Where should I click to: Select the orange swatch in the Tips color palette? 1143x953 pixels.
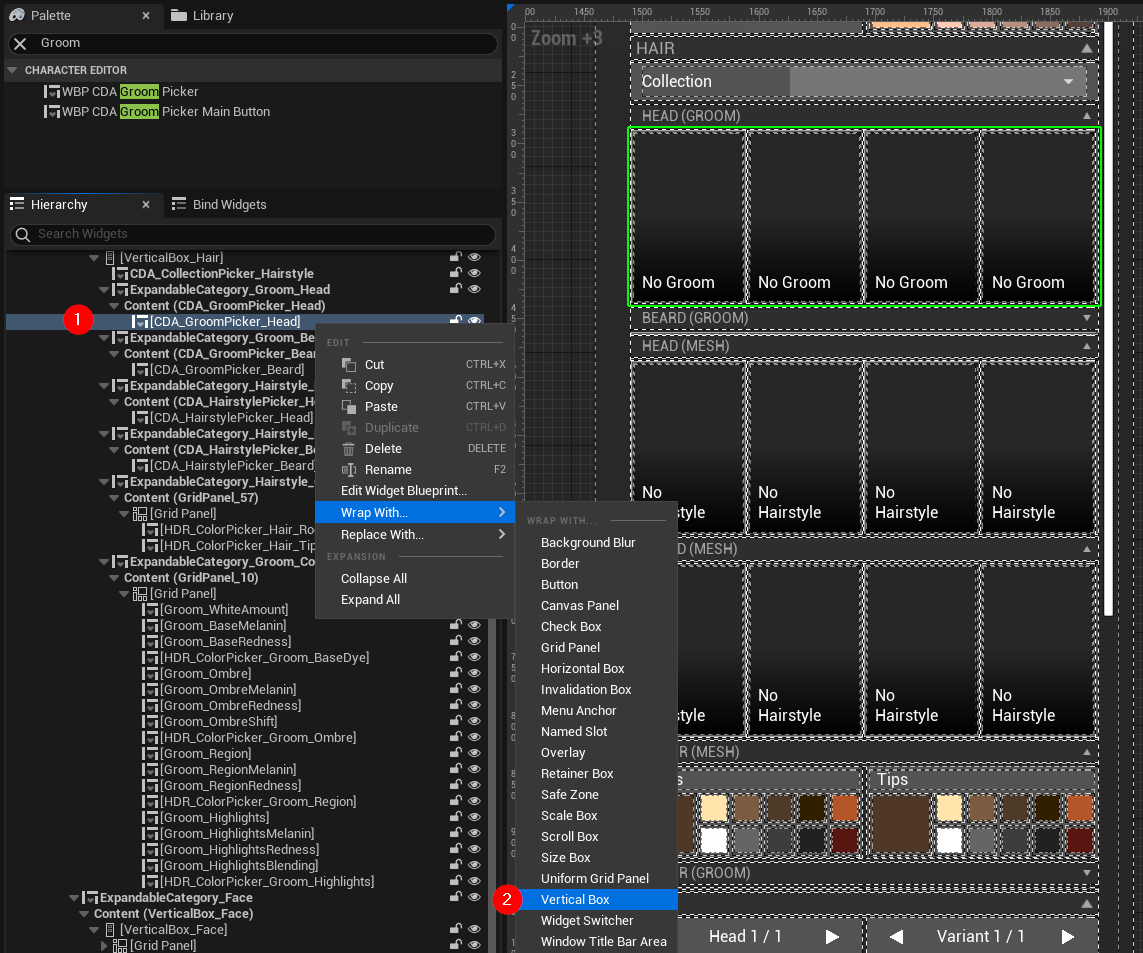tap(1079, 806)
